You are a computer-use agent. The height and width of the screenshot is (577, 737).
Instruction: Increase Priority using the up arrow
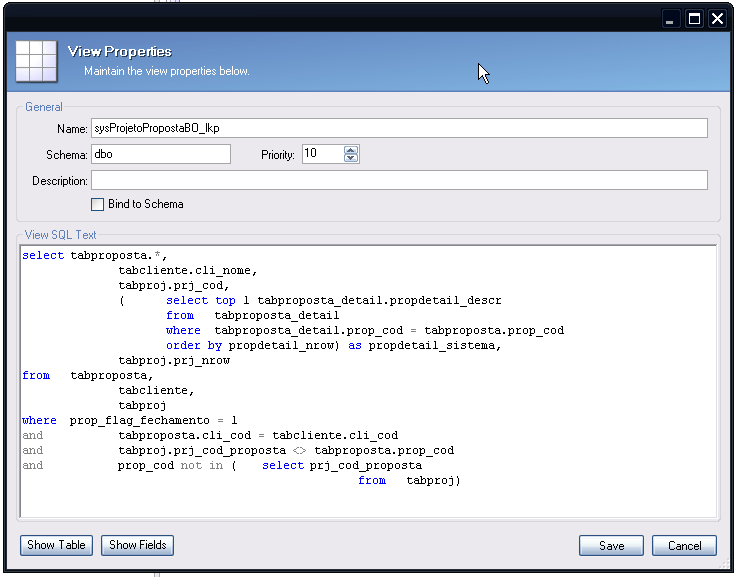point(350,150)
